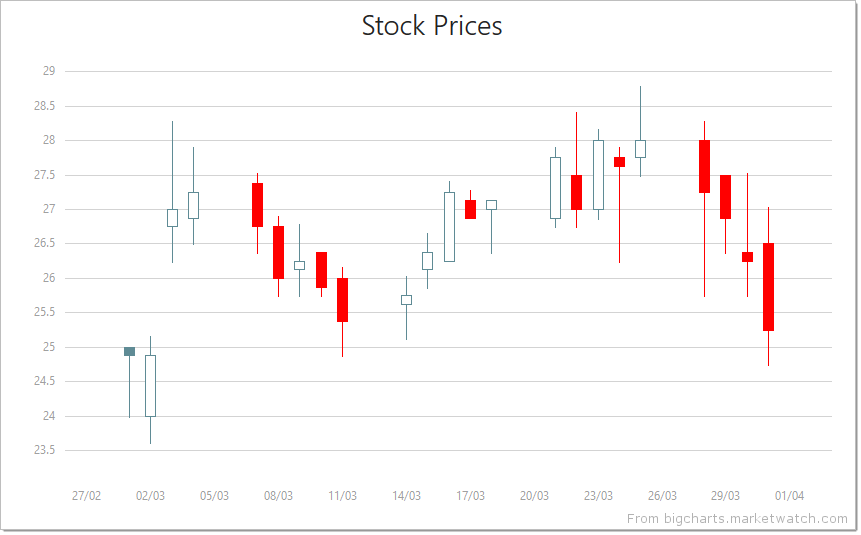This screenshot has height=535, width=861.
Task: Click the red candlestick for 28/03
Action: pyautogui.click(x=704, y=166)
